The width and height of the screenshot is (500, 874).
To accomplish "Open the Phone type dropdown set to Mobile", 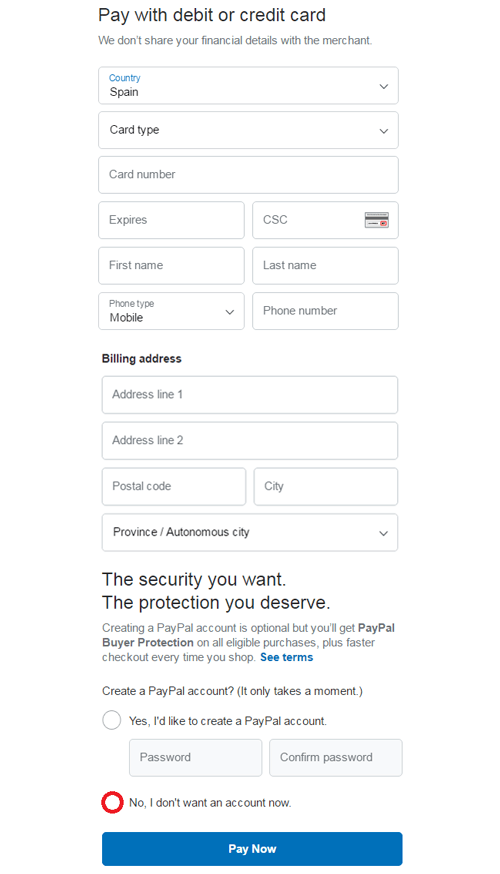I will [x=172, y=311].
